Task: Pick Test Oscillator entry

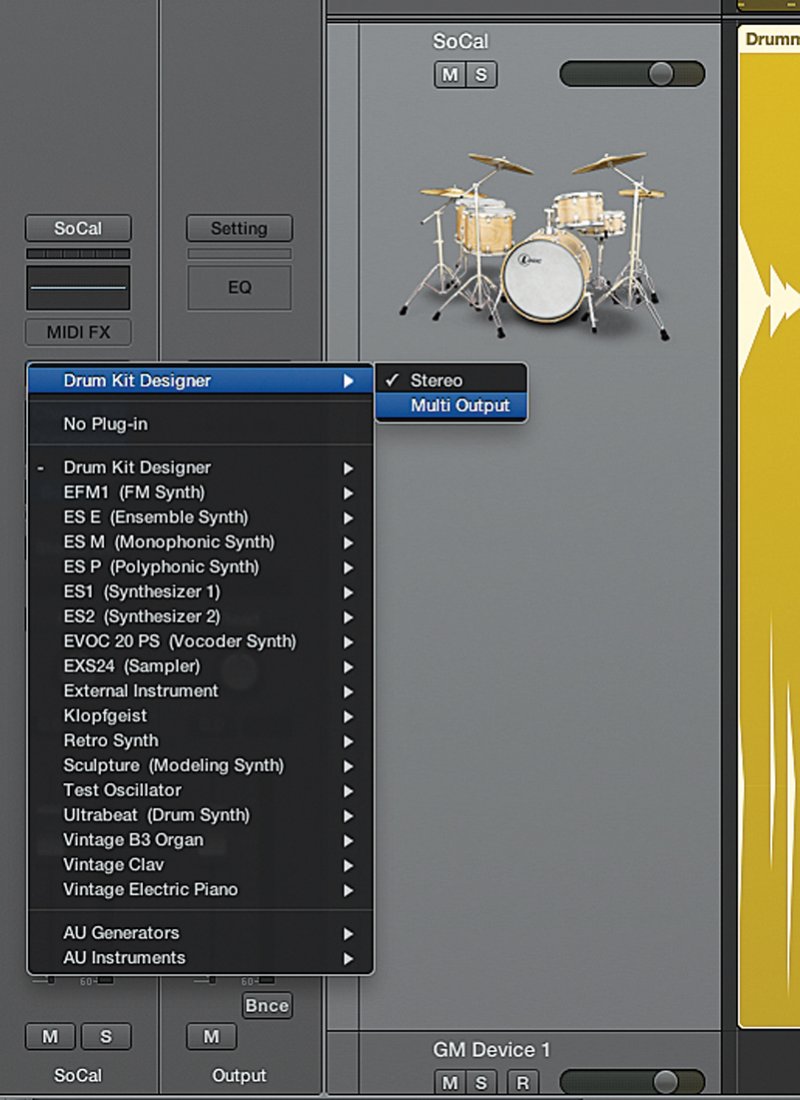Action: click(200, 790)
